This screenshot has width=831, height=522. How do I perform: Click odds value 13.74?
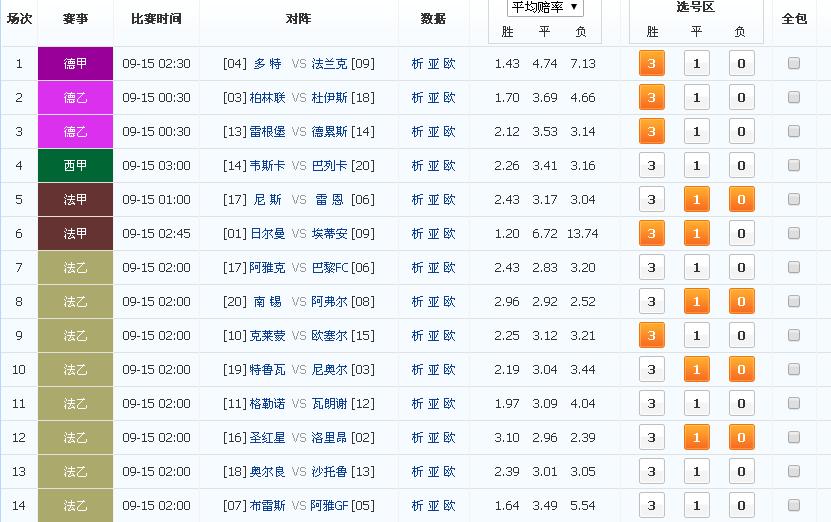(582, 233)
